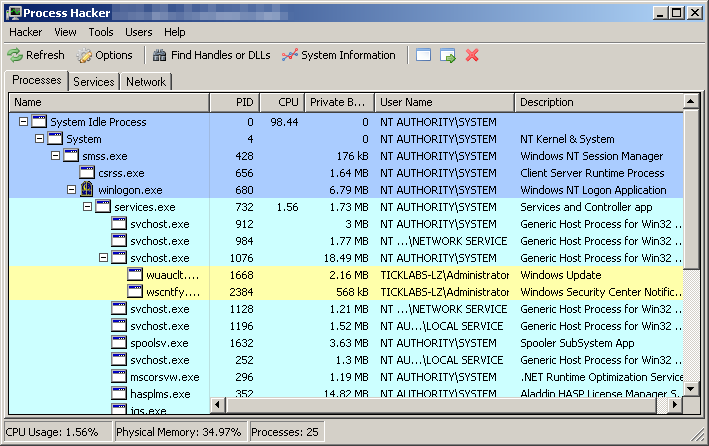Click the Process Hacker title bar icon
This screenshot has width=709, height=446.
(x=12, y=12)
